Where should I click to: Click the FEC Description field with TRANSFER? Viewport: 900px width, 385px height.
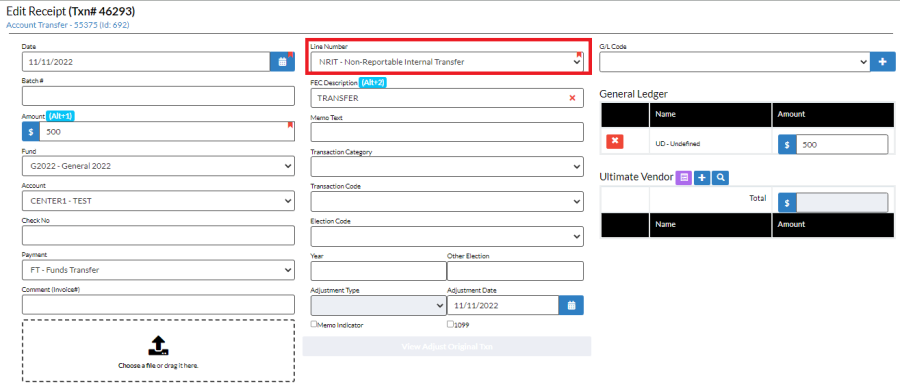[x=447, y=98]
